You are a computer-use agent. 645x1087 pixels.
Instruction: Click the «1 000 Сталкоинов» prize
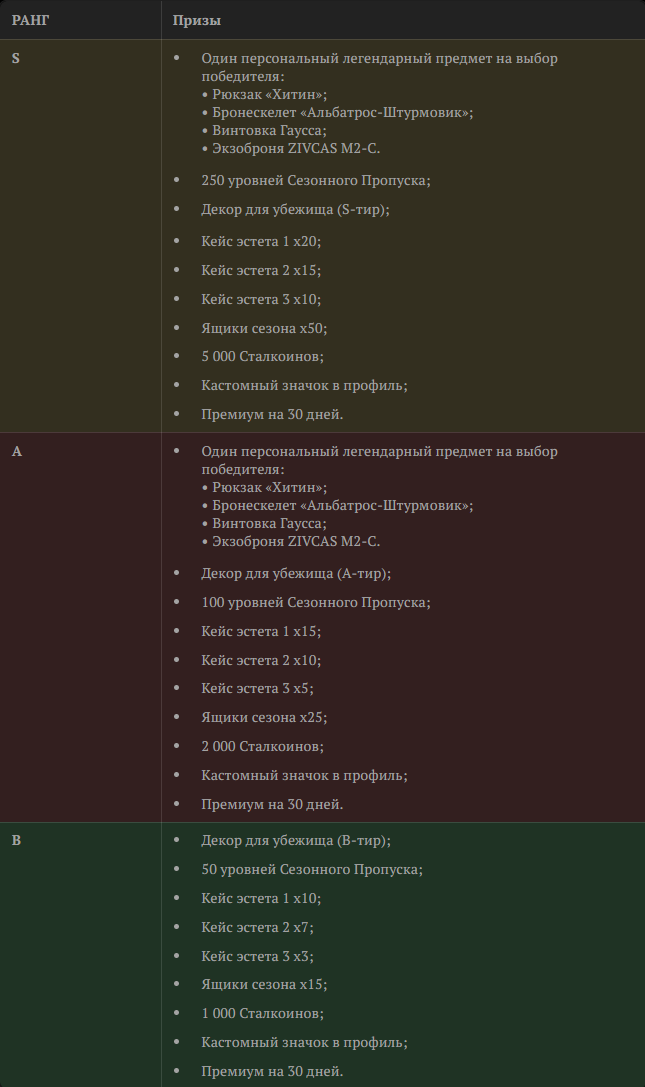(x=262, y=1013)
